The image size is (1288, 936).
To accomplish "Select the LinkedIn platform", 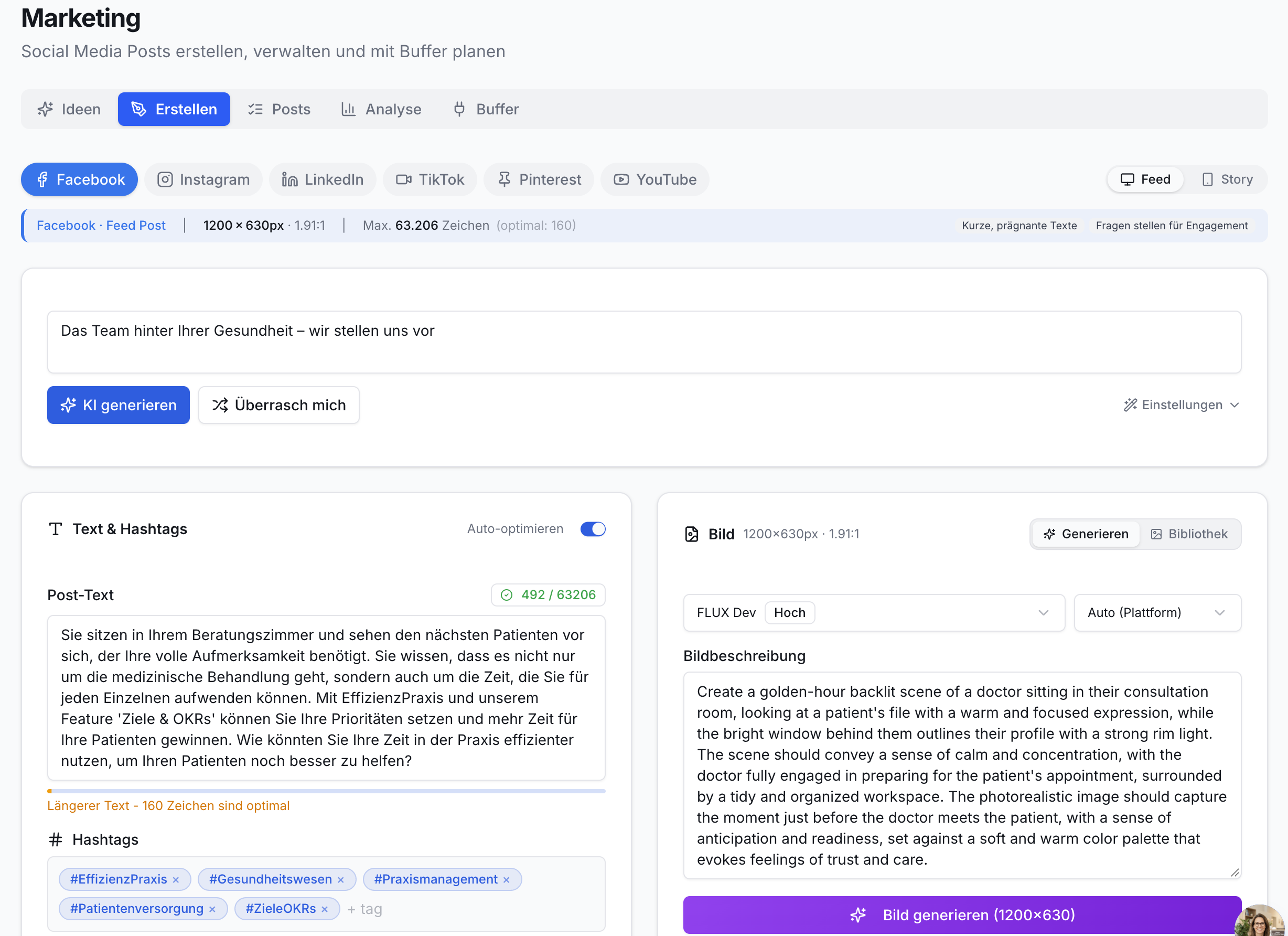I will pyautogui.click(x=323, y=179).
